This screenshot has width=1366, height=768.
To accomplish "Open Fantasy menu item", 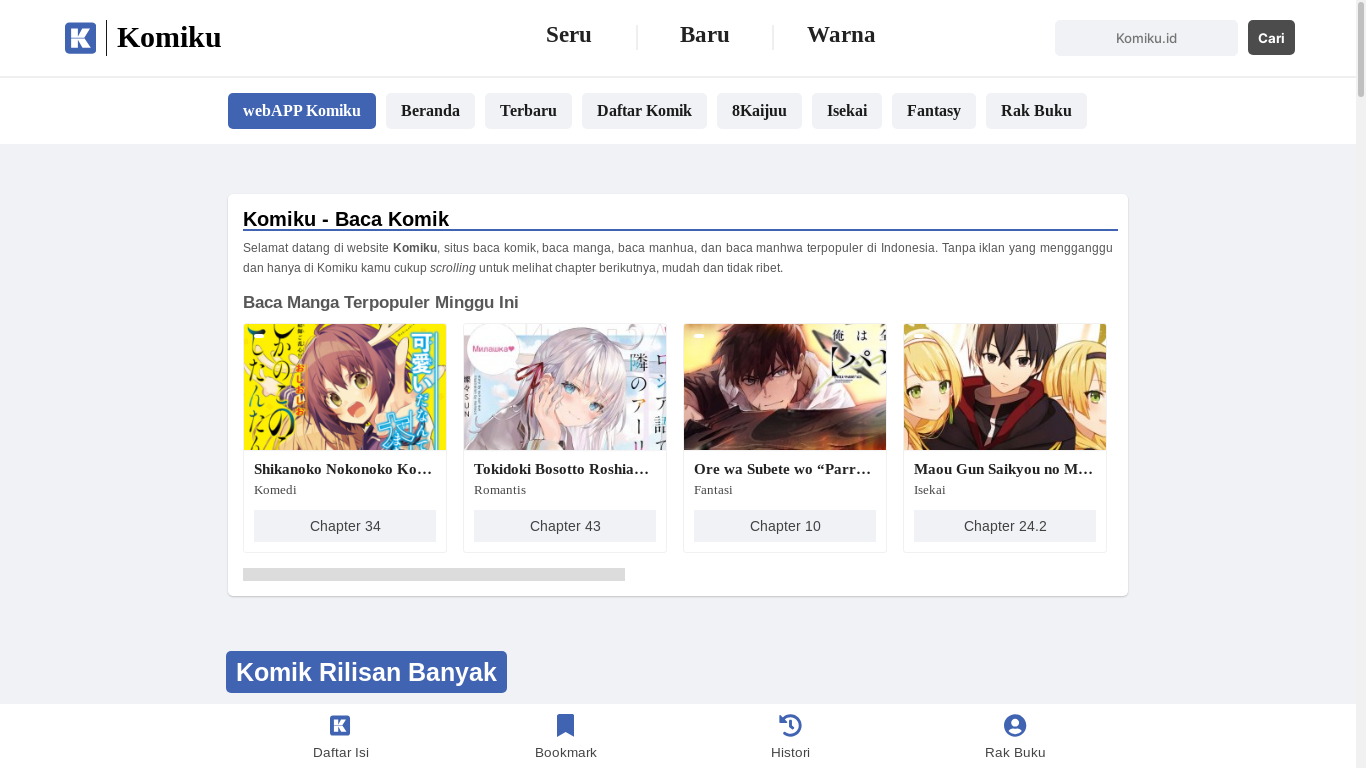I will (934, 111).
